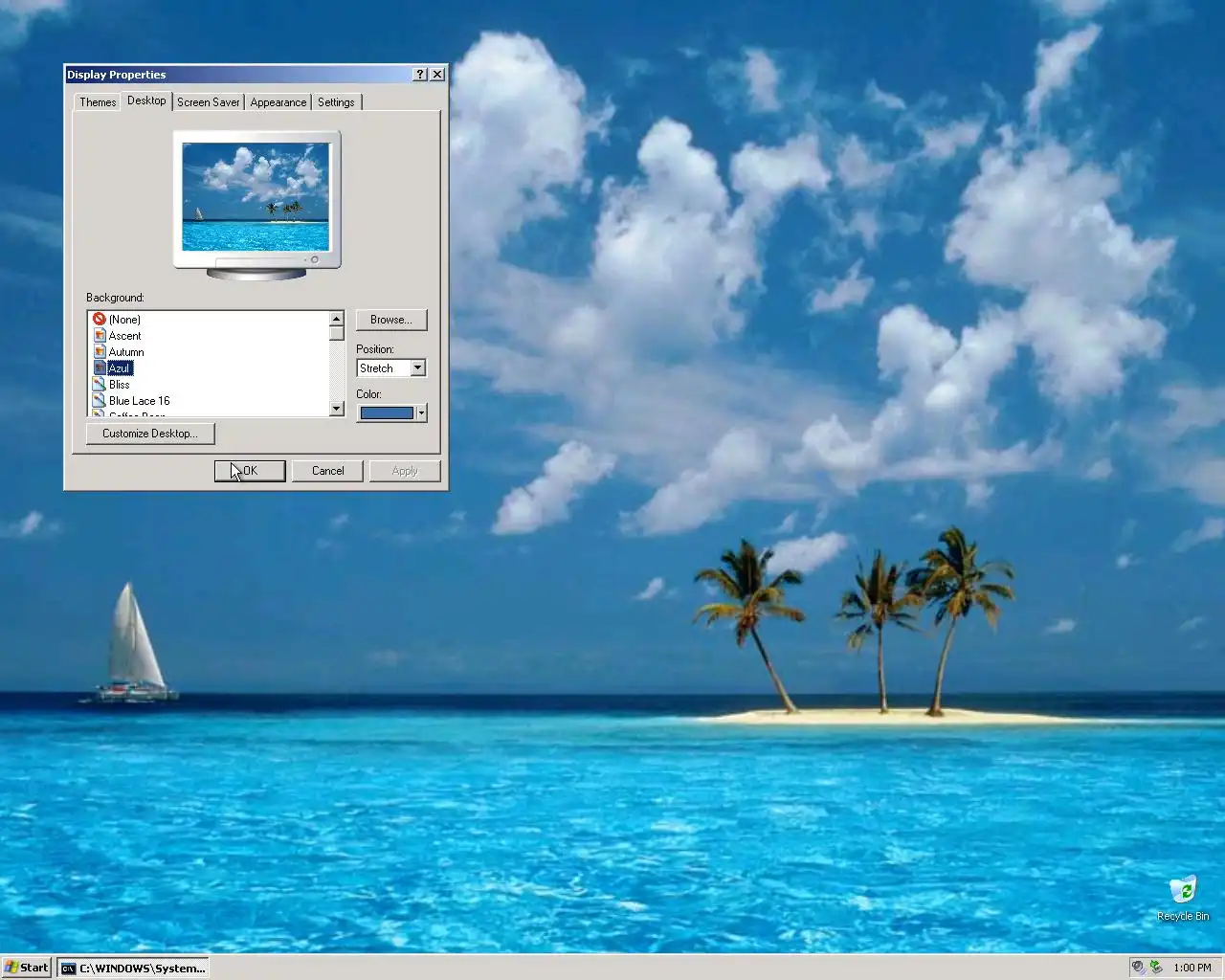Image resolution: width=1225 pixels, height=980 pixels.
Task: Open Customize Desktop... dialog
Action: [150, 434]
